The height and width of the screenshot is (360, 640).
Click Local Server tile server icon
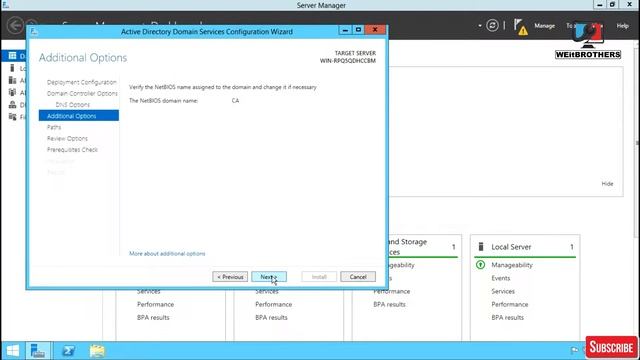(x=481, y=247)
